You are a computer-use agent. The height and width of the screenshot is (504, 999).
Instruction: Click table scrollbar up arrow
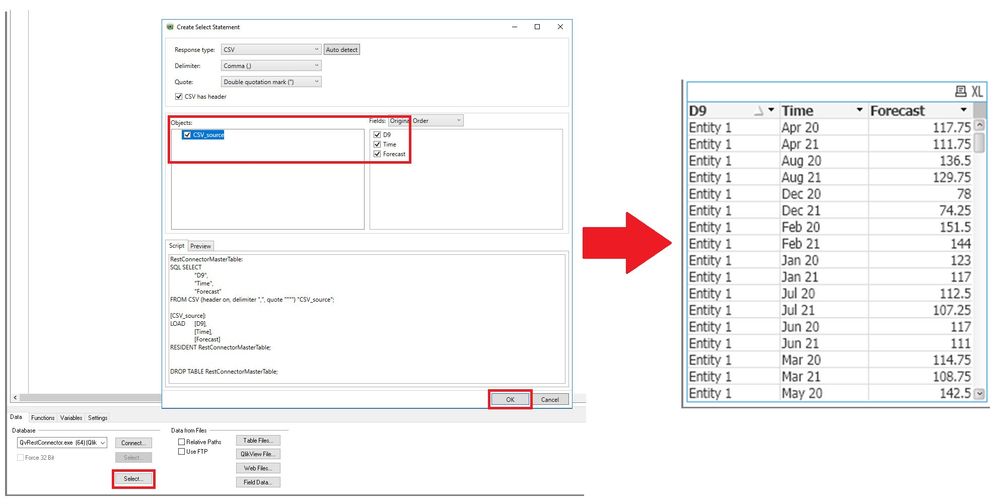coord(980,126)
